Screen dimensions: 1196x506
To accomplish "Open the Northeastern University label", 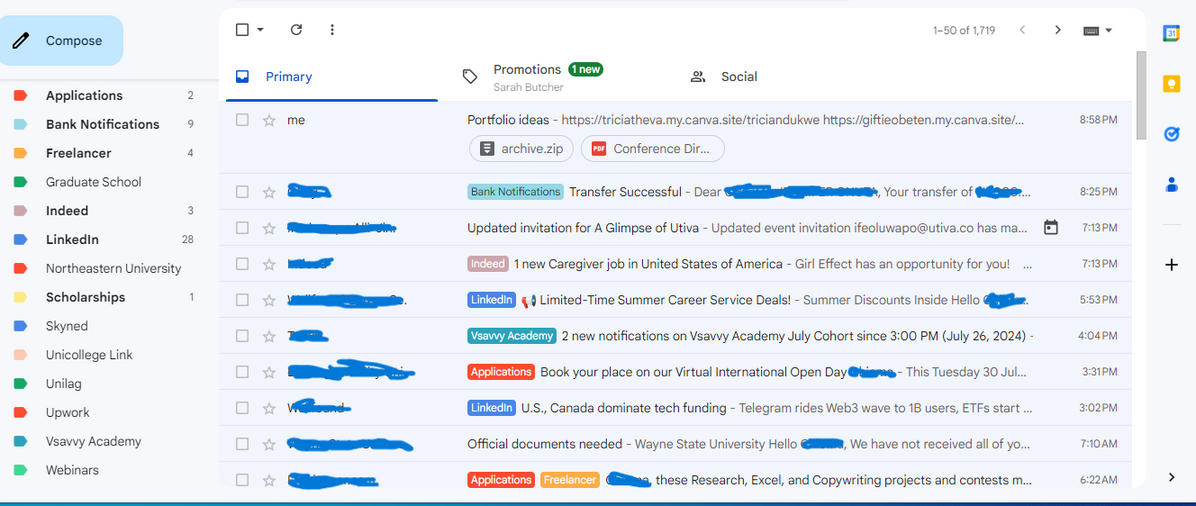I will coord(114,269).
